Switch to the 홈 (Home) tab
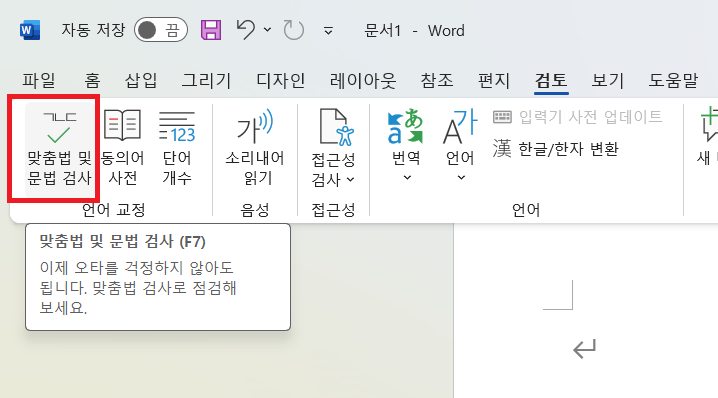This screenshot has width=718, height=398. click(92, 81)
